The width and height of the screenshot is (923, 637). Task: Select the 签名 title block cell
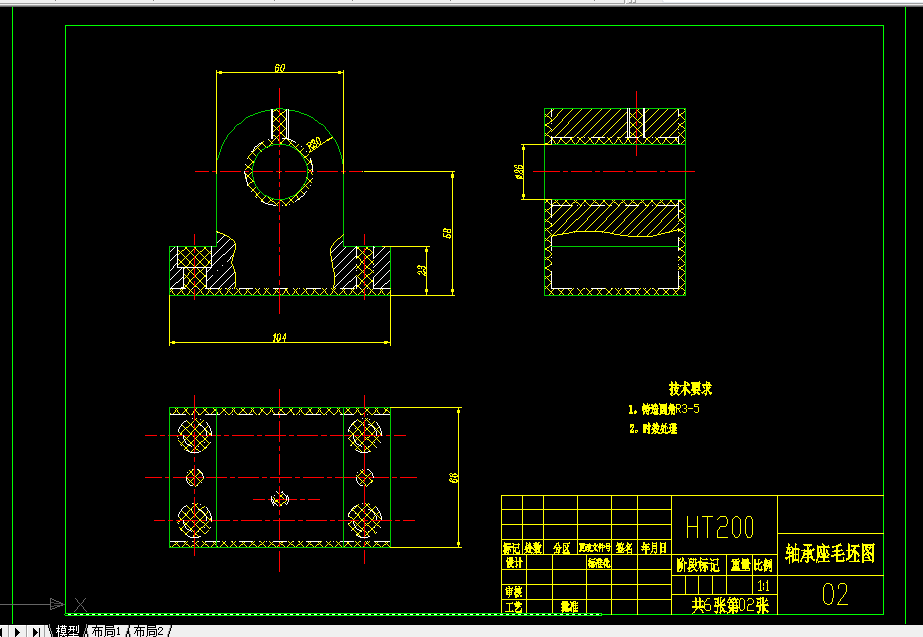coord(625,548)
